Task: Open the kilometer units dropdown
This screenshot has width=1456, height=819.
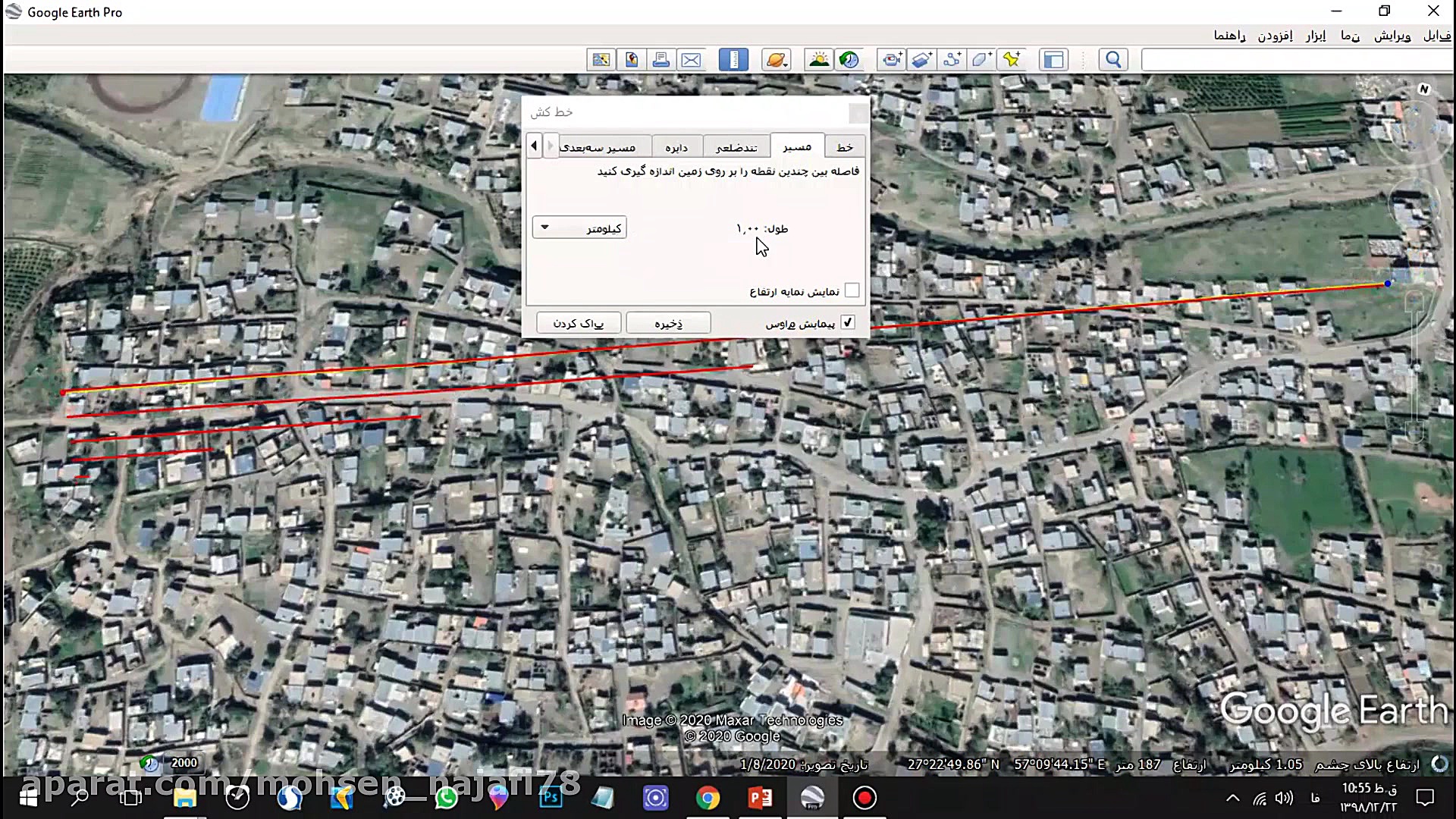Action: 579,227
